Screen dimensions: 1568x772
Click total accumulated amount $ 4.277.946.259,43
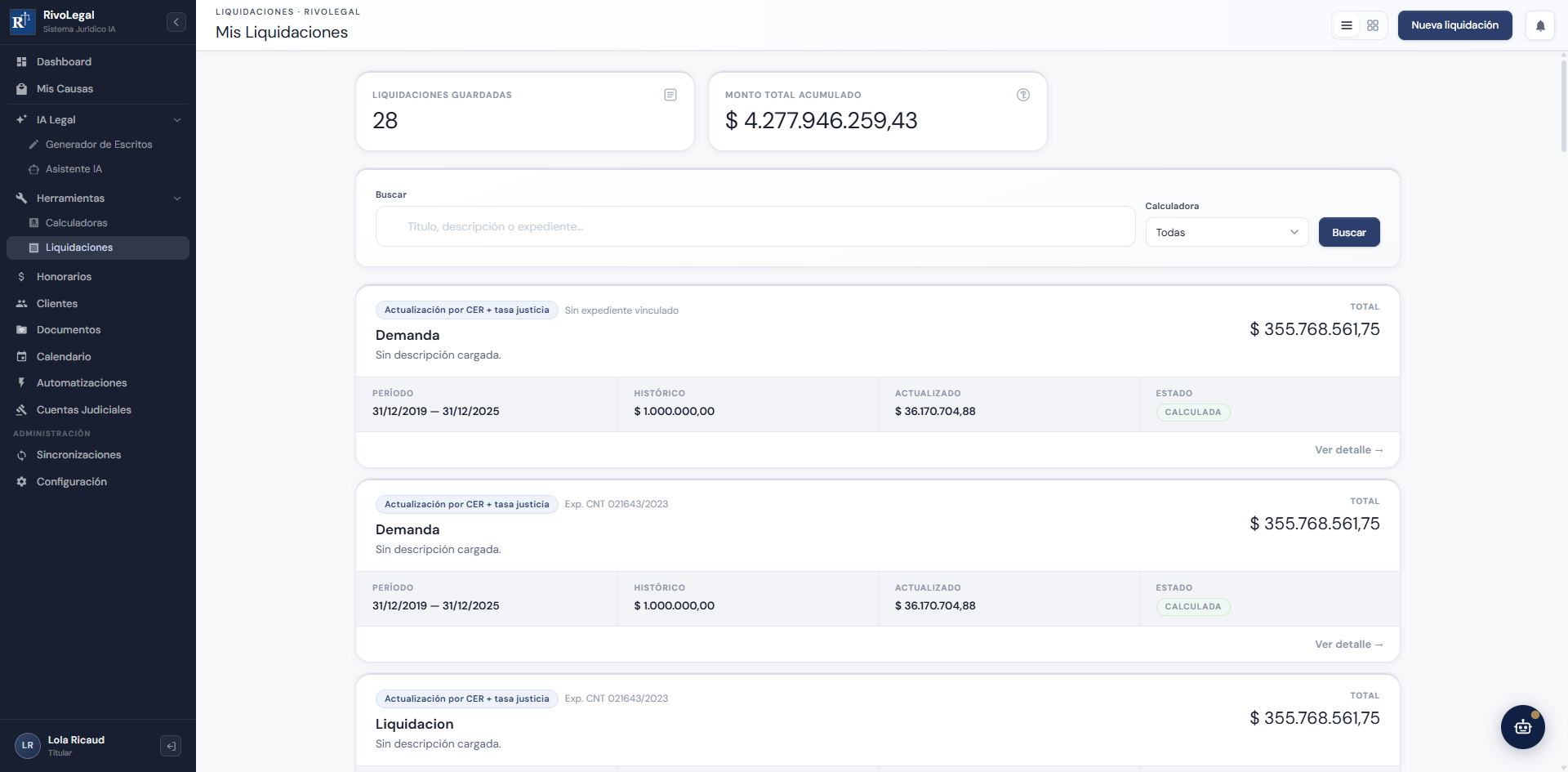coord(822,120)
